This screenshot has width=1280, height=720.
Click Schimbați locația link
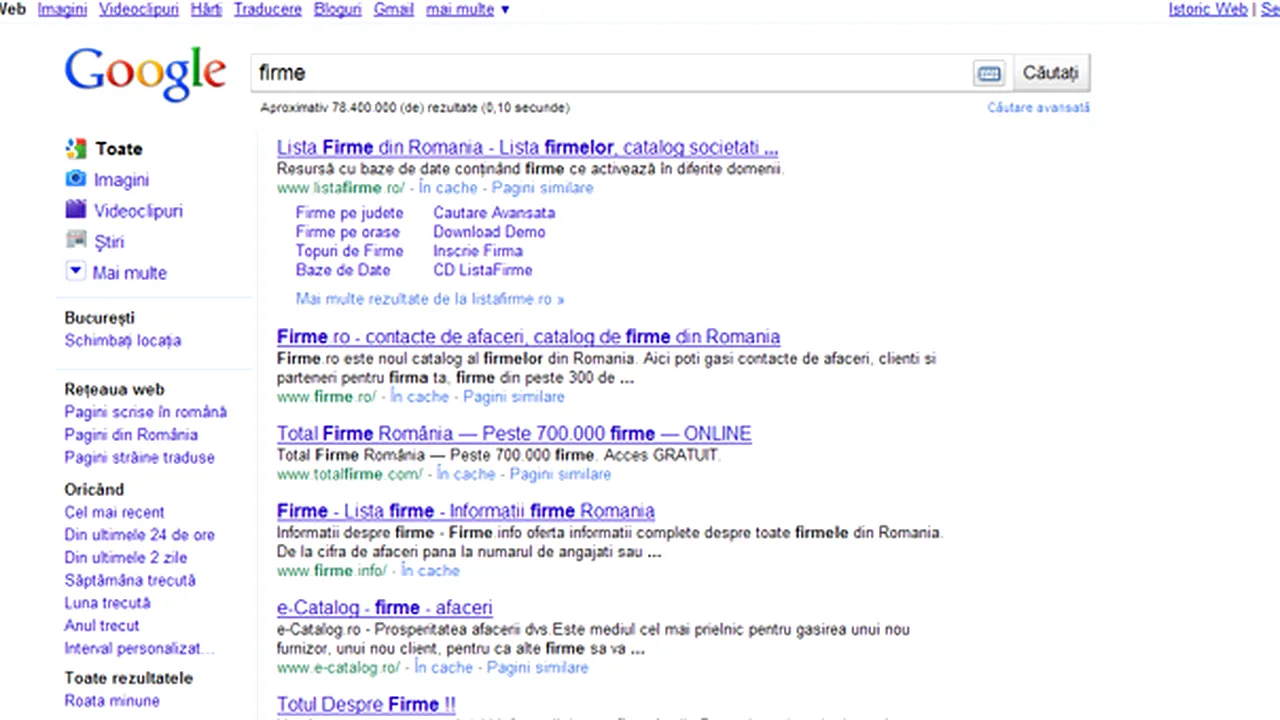click(x=123, y=341)
